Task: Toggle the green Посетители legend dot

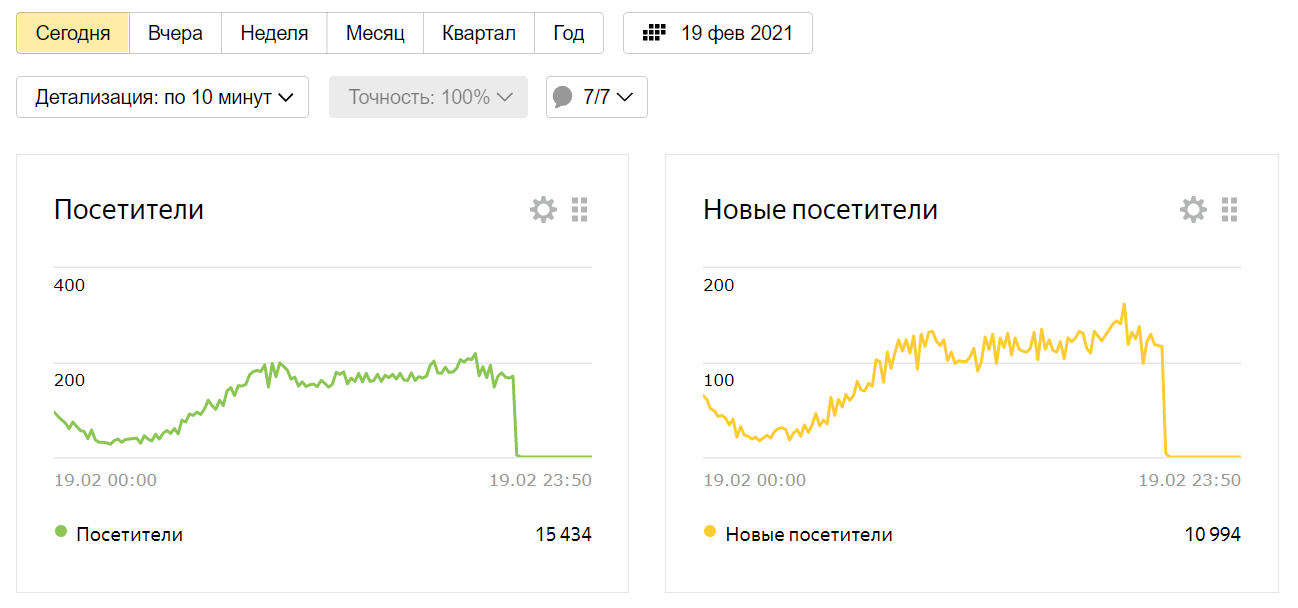Action: tap(61, 533)
